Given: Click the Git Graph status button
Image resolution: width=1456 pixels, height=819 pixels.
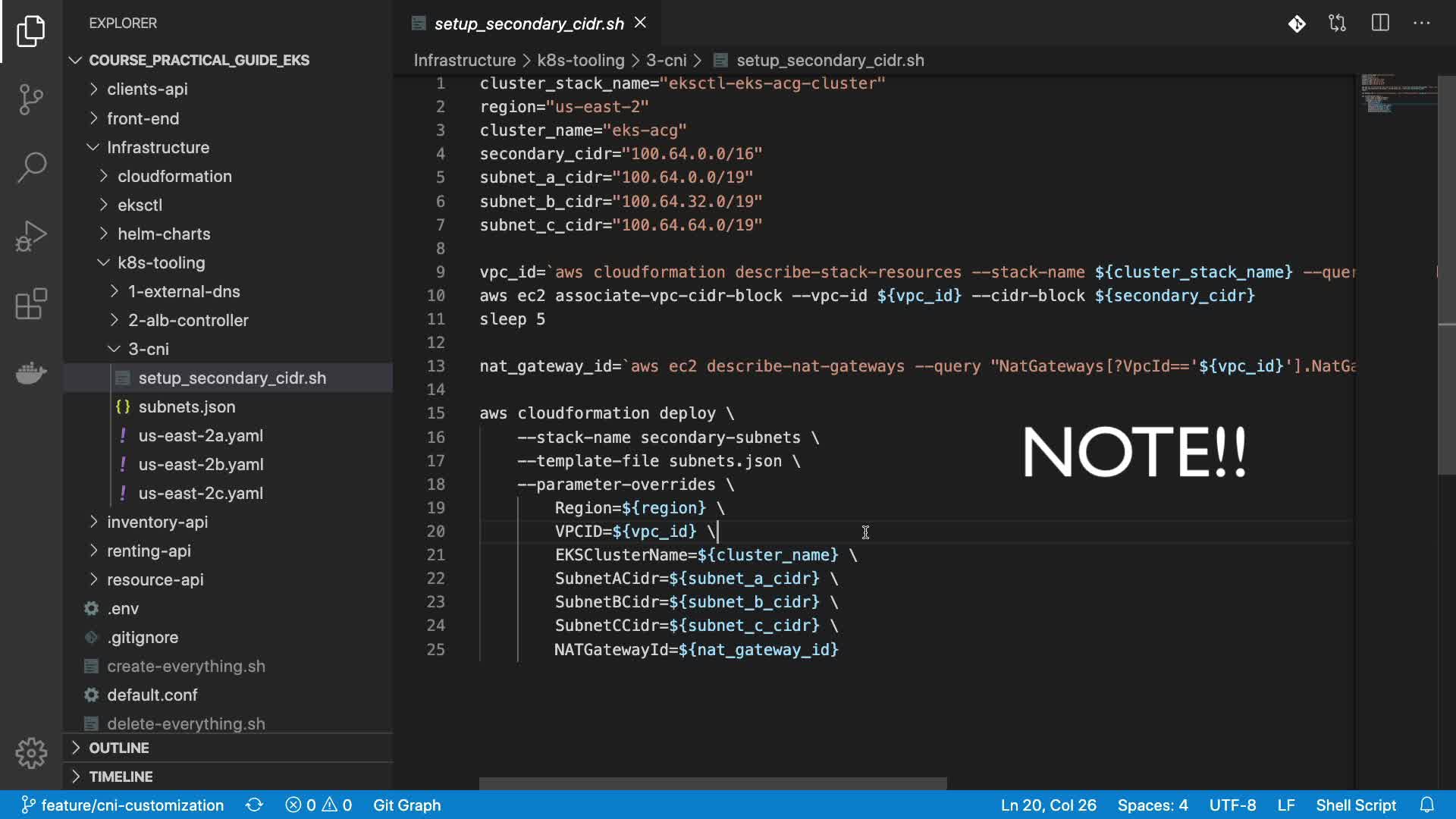Looking at the screenshot, I should 406,805.
